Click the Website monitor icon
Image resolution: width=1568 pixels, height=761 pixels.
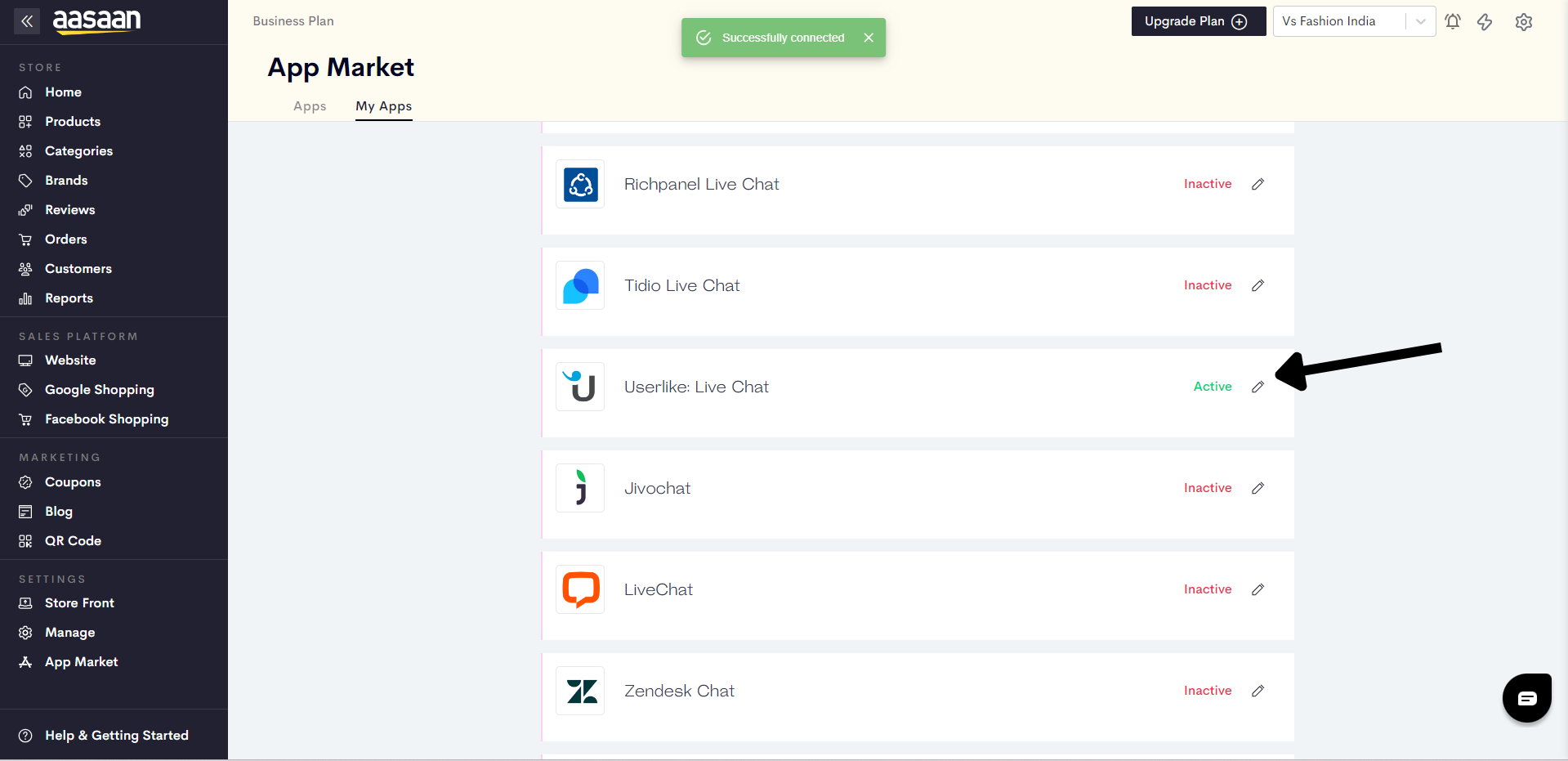[x=25, y=360]
